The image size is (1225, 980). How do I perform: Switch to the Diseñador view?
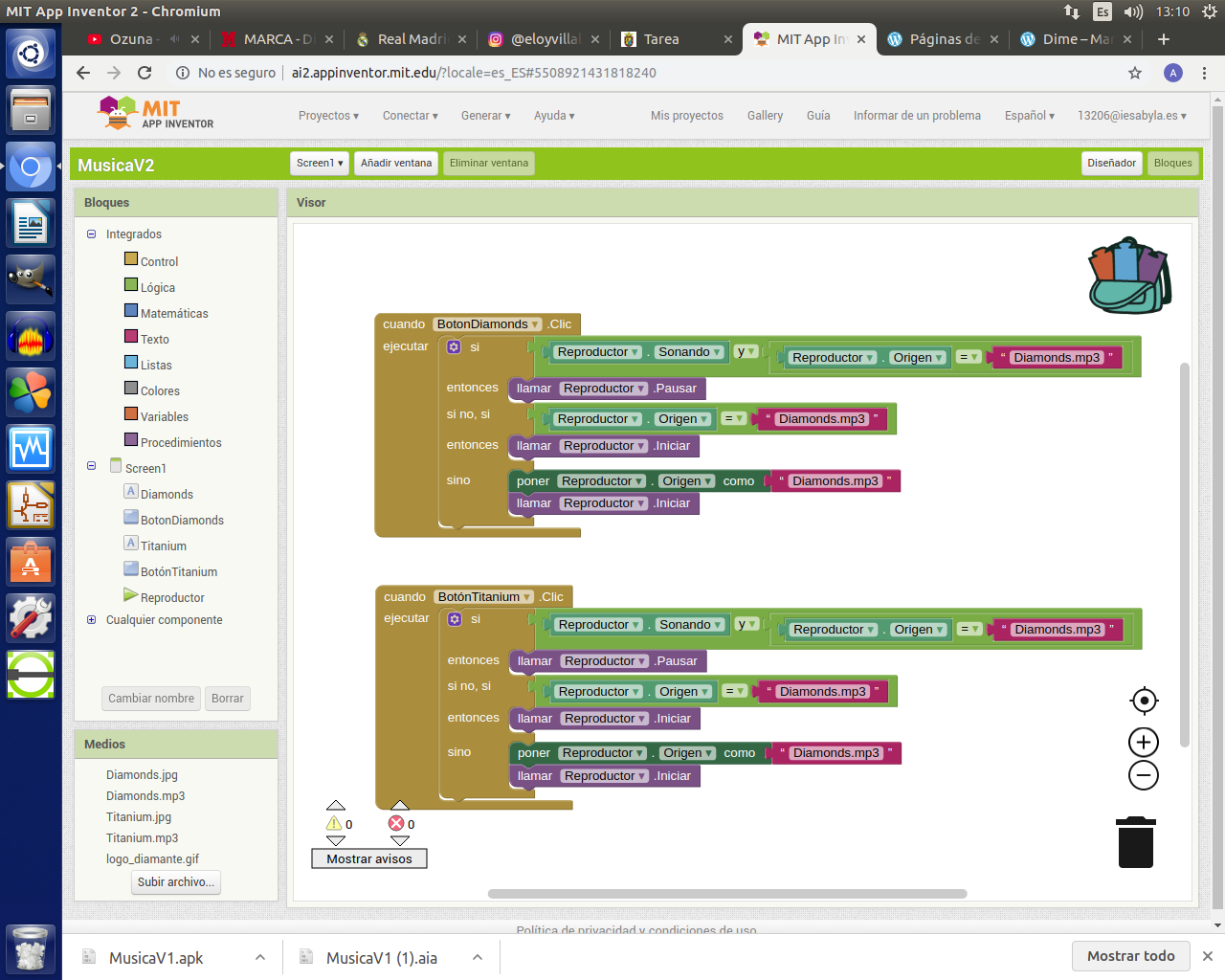tap(1111, 163)
